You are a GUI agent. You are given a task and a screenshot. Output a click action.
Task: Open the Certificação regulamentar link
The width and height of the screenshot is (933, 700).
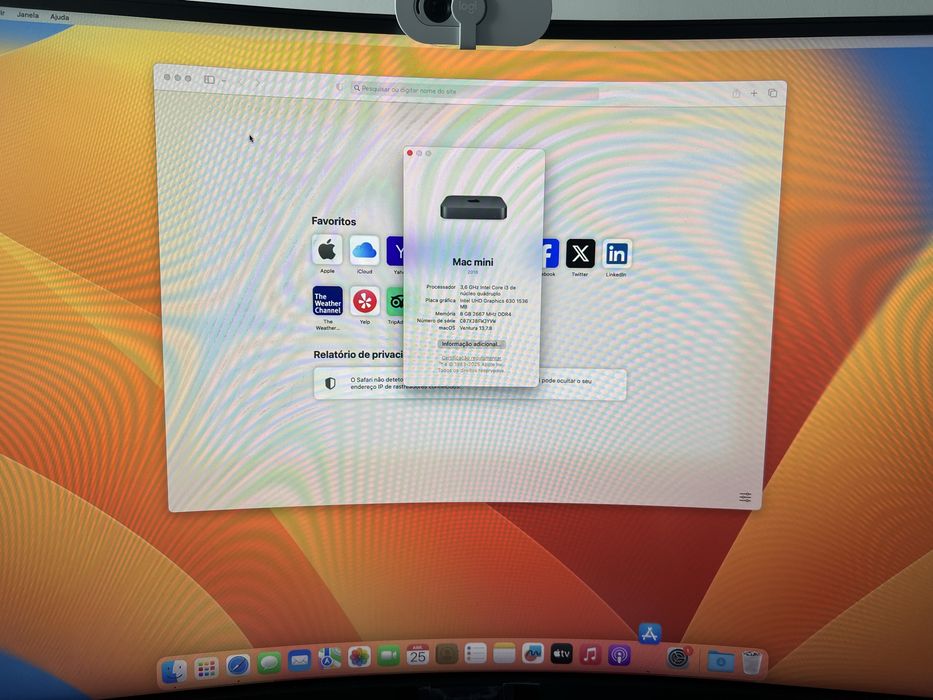coord(471,358)
